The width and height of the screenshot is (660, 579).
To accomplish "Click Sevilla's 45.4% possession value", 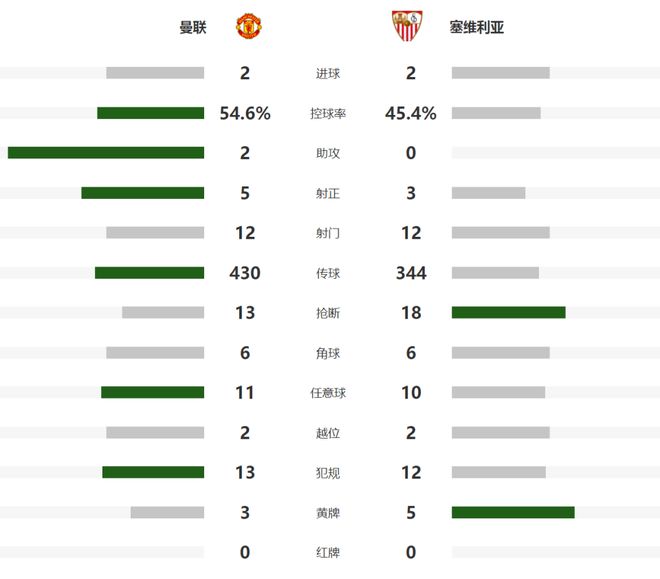I will coord(411,113).
